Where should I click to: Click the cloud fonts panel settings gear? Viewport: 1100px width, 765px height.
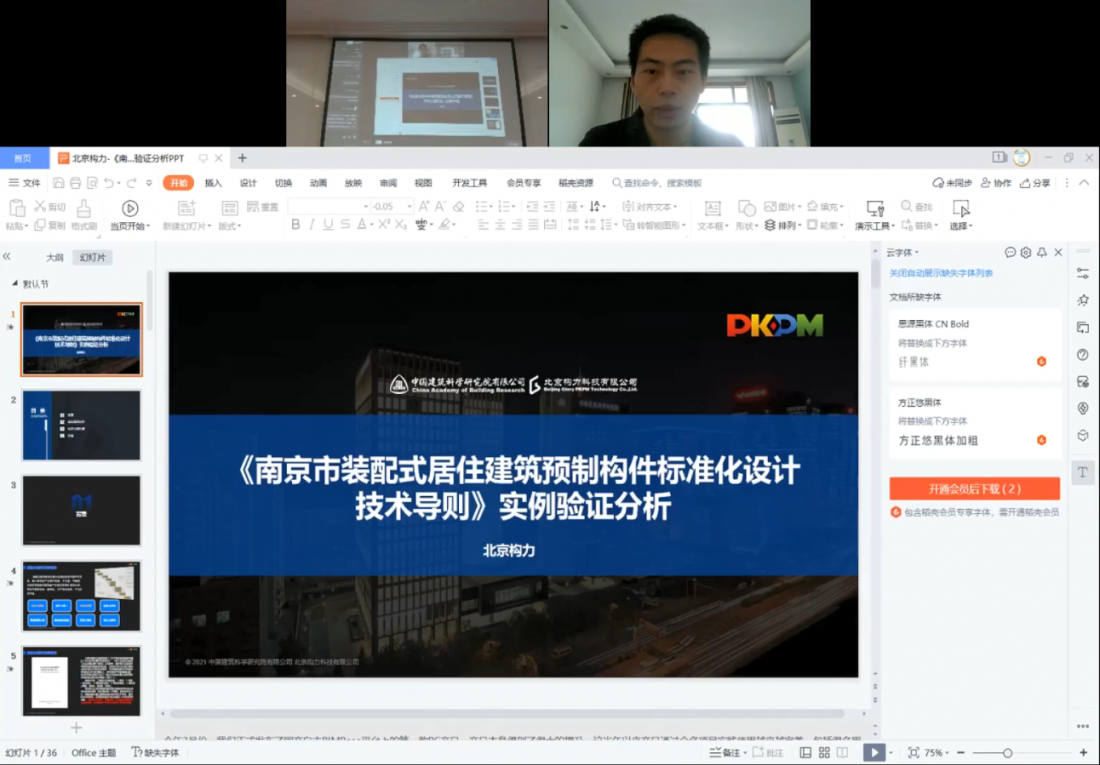(1026, 253)
